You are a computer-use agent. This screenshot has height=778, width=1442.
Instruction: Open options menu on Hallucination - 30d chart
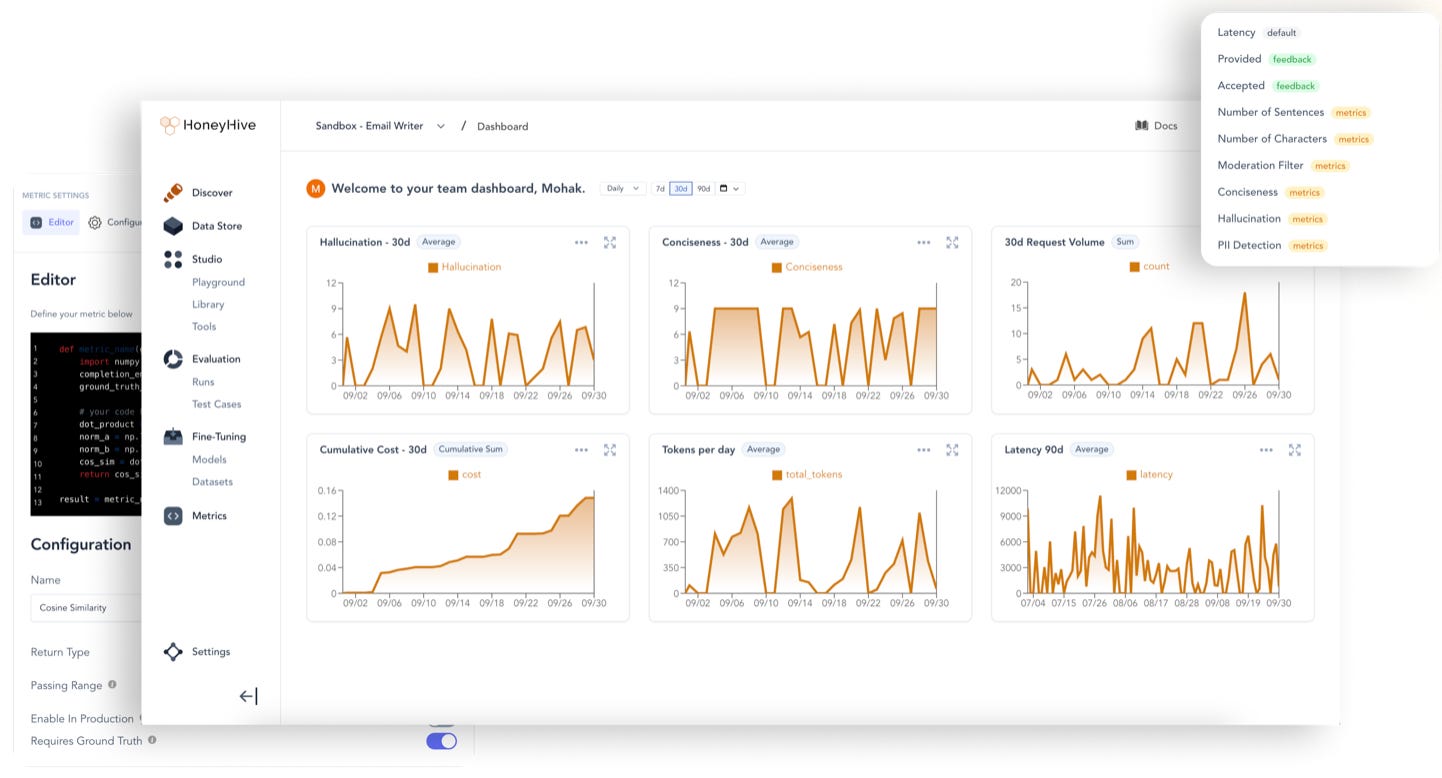[581, 242]
